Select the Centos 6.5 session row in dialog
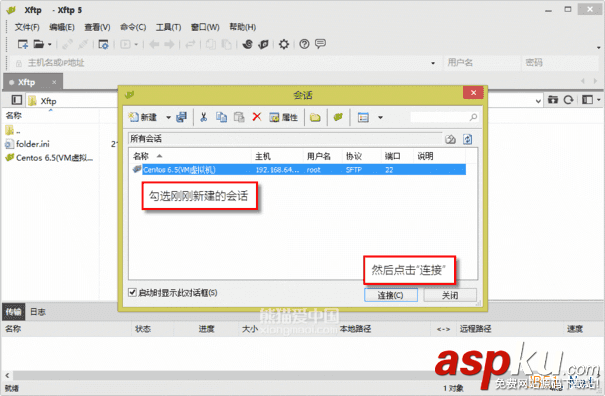Image resolution: width=605 pixels, height=396 pixels. 299,170
